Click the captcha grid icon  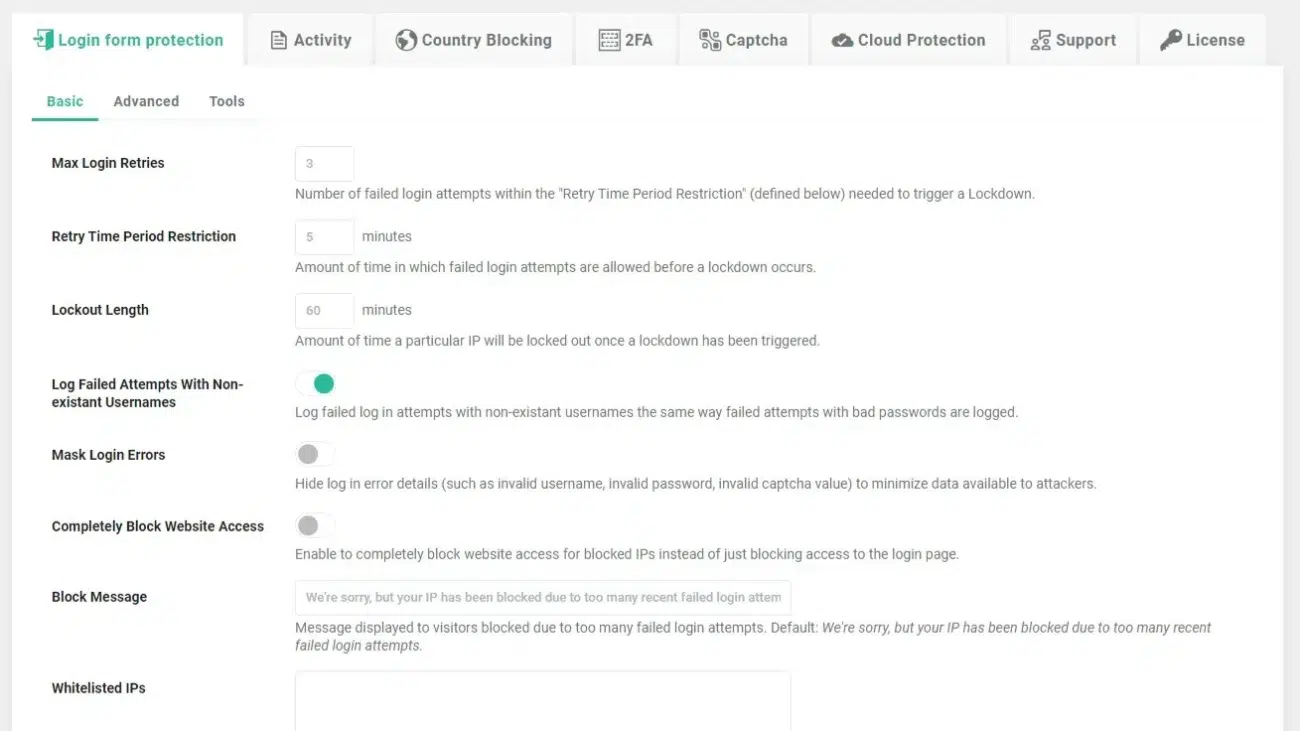tap(711, 39)
